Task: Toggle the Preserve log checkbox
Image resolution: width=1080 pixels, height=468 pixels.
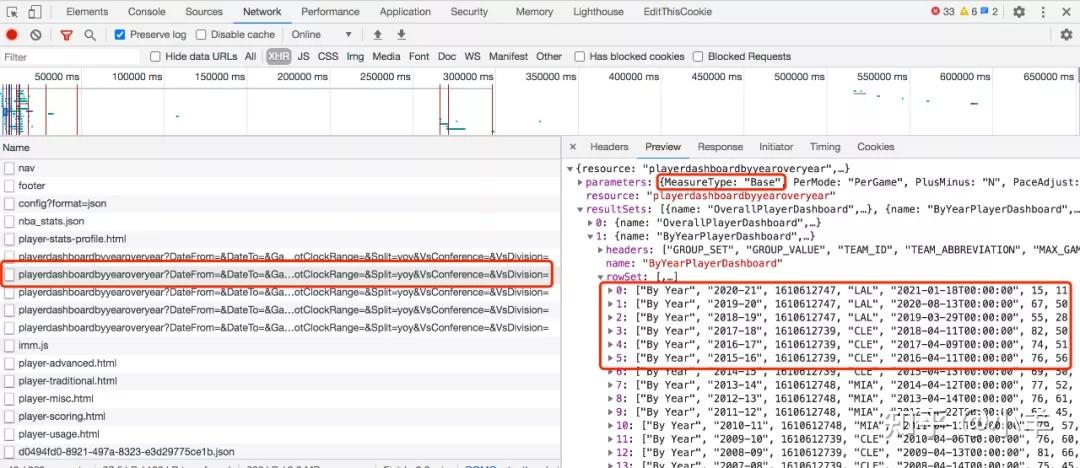Action: tap(120, 34)
